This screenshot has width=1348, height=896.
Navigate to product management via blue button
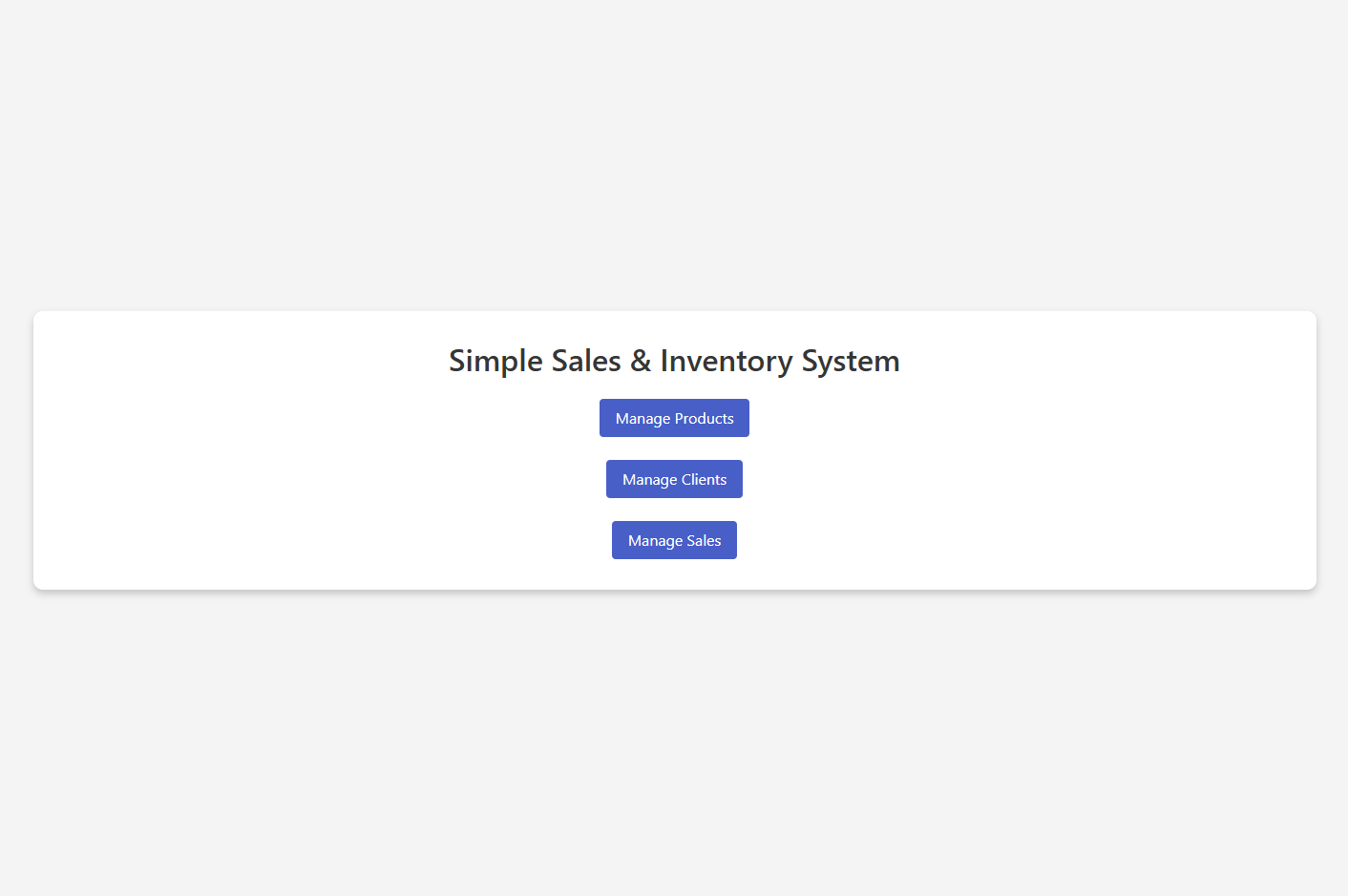click(674, 418)
